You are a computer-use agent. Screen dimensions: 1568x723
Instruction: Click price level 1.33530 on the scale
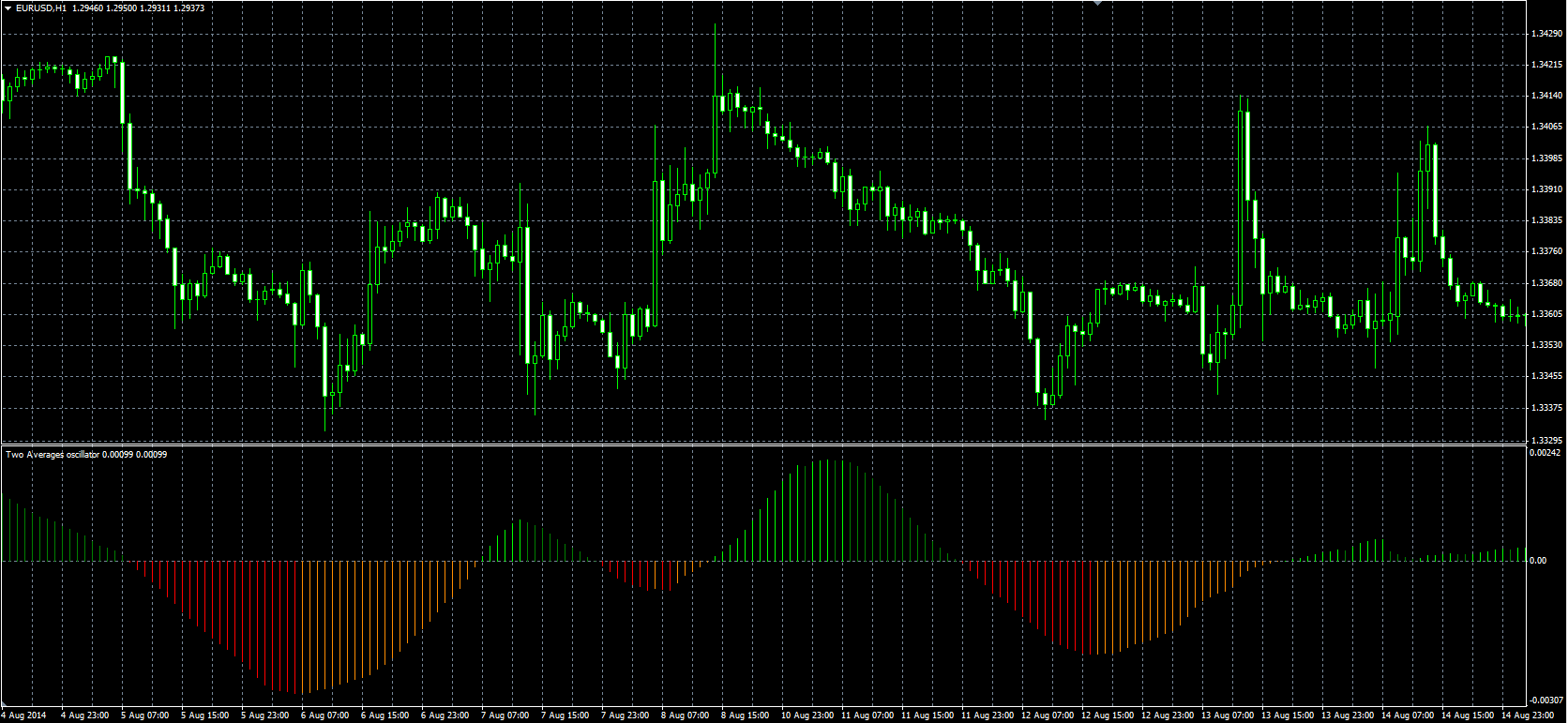click(x=1546, y=345)
